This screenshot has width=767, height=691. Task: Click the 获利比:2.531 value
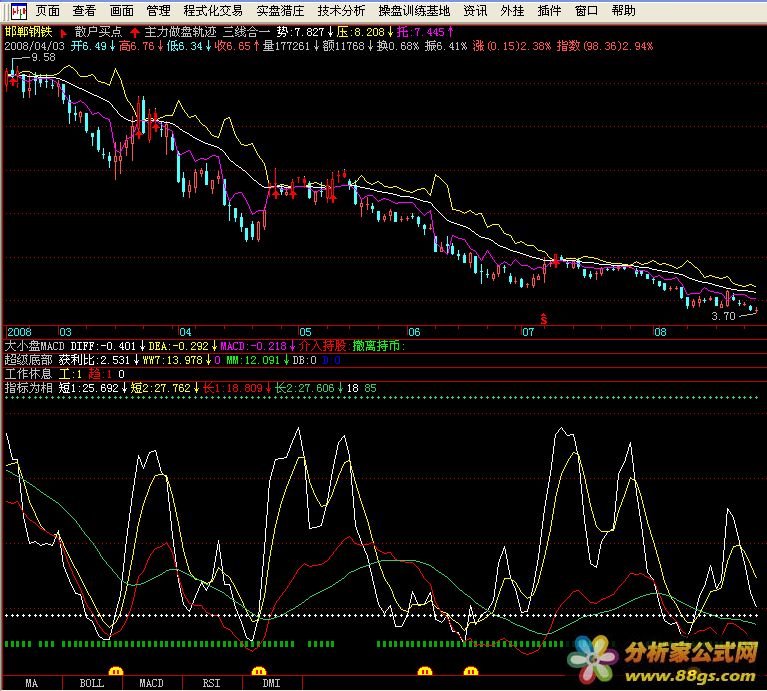click(x=97, y=360)
